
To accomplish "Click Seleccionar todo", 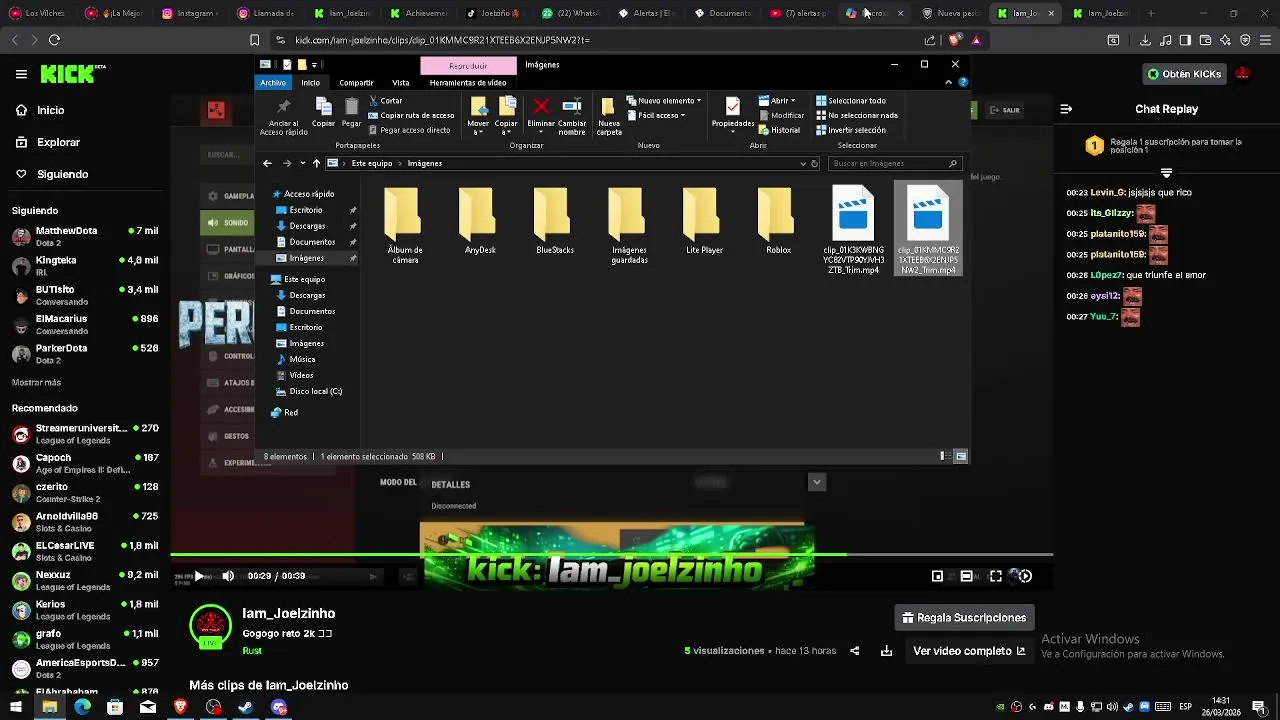I will click(x=851, y=101).
